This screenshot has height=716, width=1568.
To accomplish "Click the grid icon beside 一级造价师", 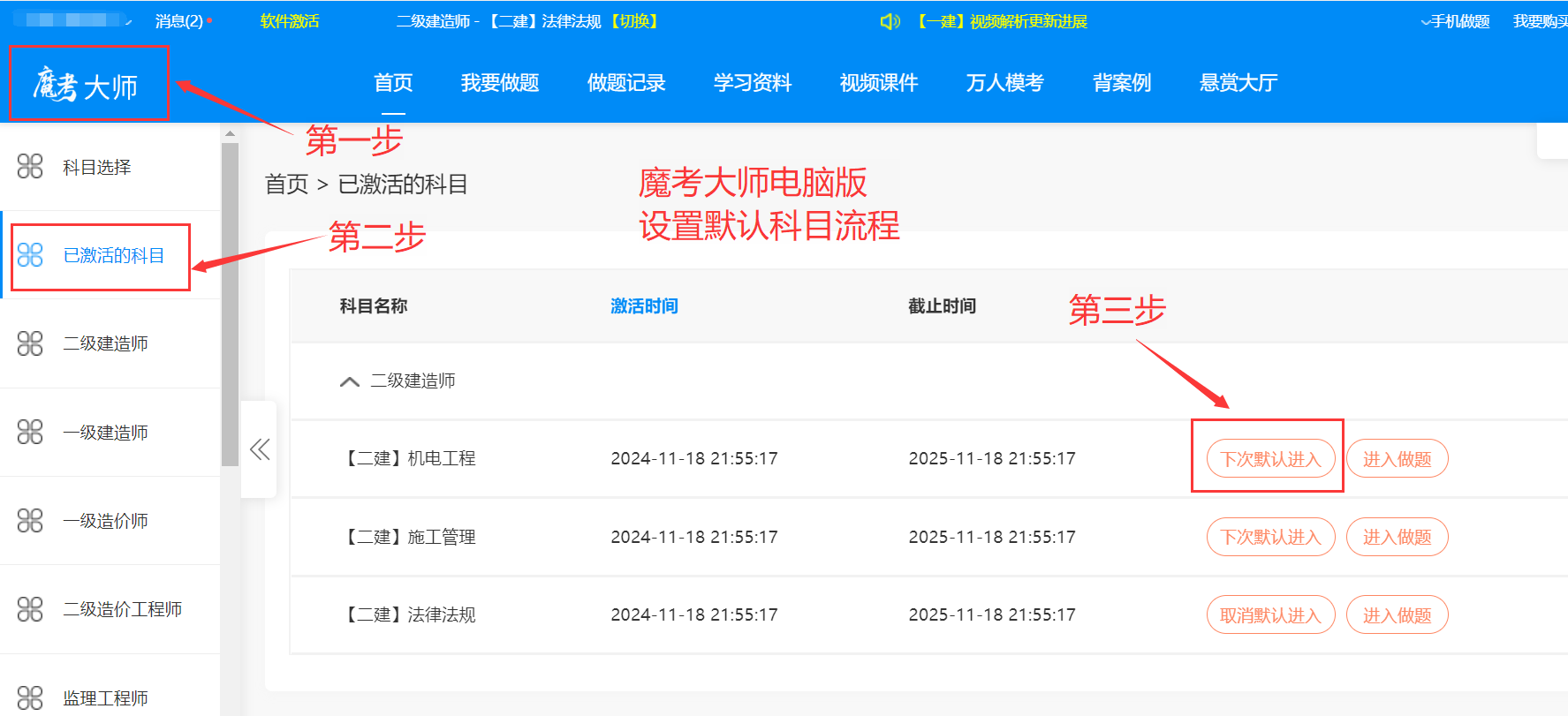I will point(30,520).
